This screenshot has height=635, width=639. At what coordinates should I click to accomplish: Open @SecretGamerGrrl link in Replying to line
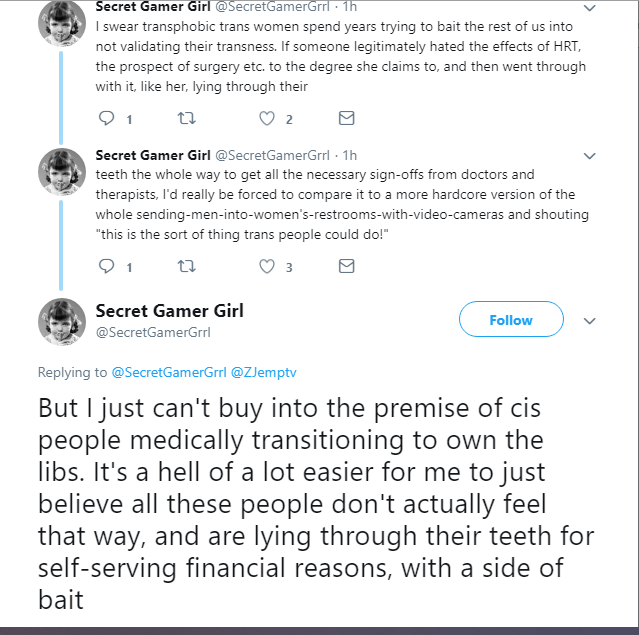169,372
